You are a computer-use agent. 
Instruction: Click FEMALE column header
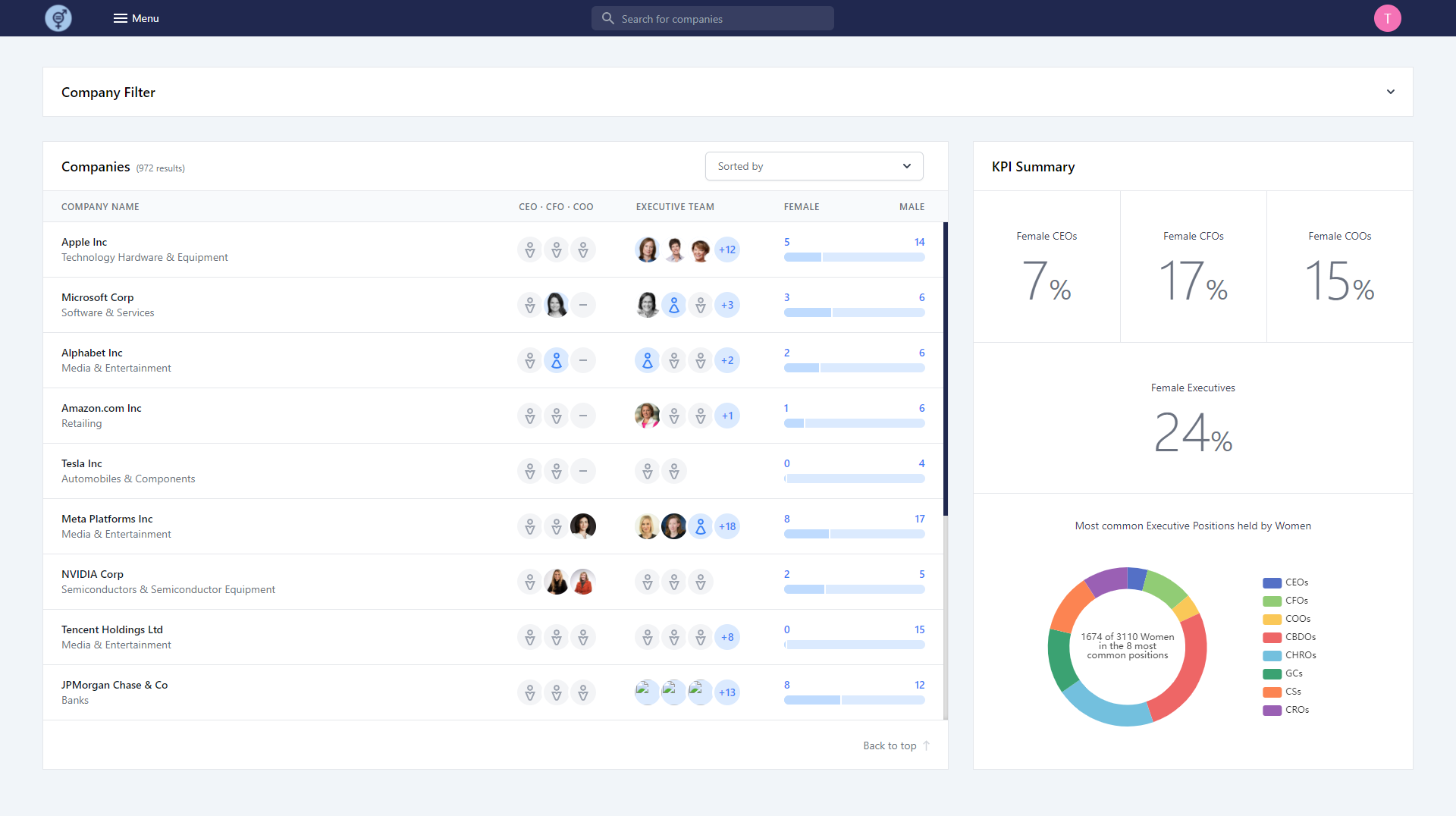[802, 206]
